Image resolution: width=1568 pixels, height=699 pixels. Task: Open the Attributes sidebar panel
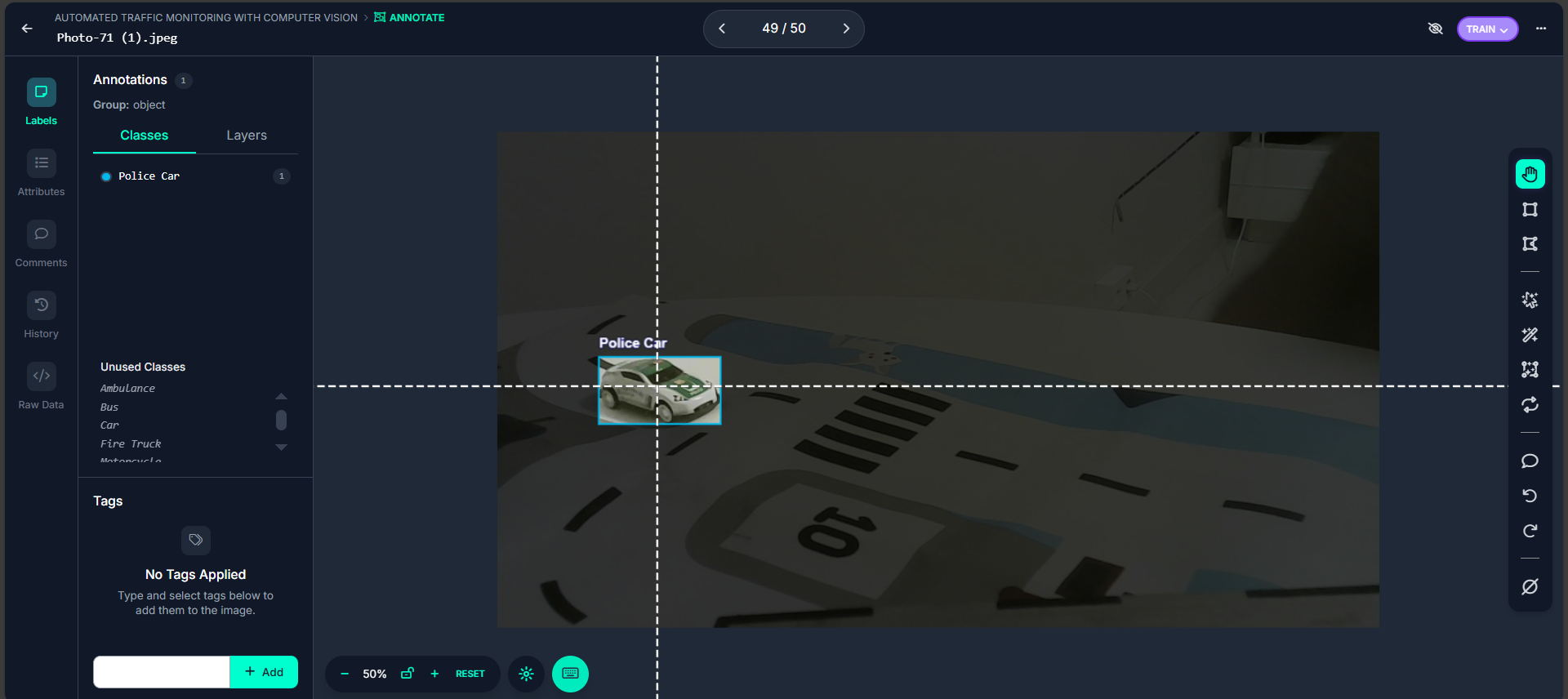41,173
